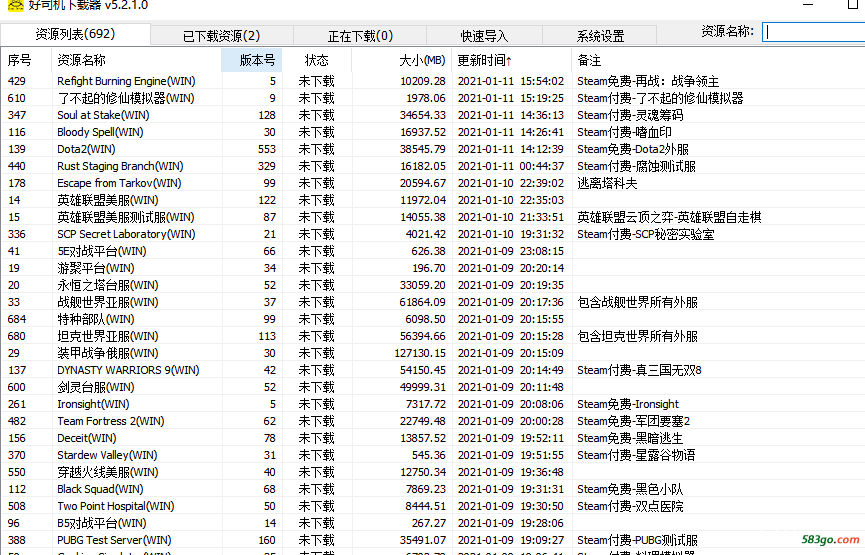Sort by 大小(MB) column header
The width and height of the screenshot is (865, 555).
click(x=402, y=60)
